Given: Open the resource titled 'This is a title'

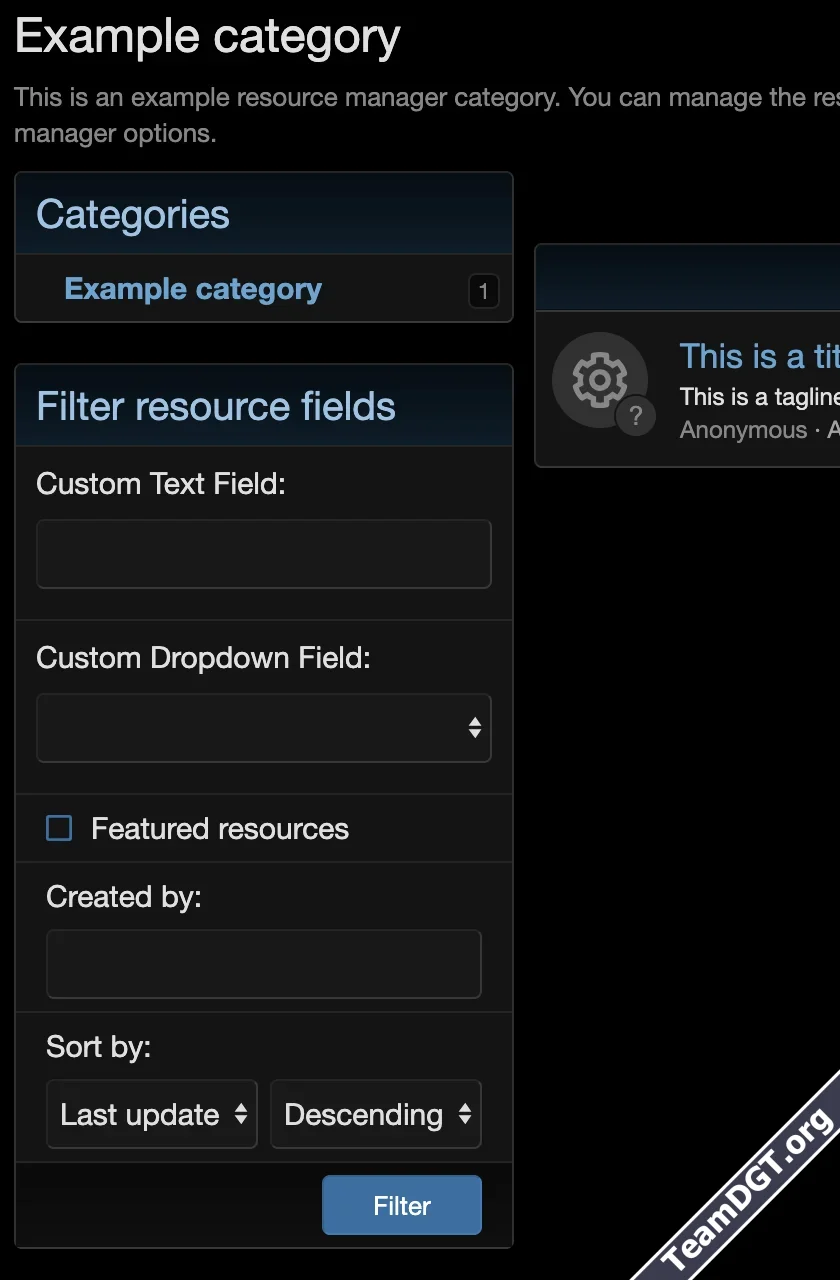Looking at the screenshot, I should (757, 356).
